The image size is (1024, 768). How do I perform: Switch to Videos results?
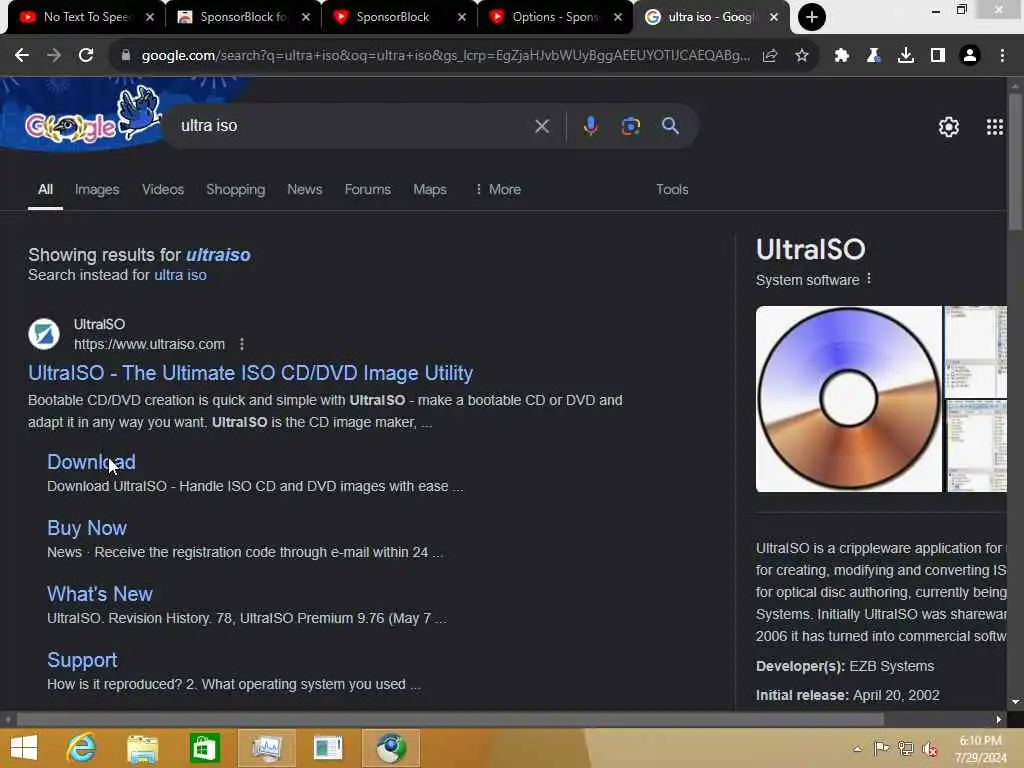point(163,189)
